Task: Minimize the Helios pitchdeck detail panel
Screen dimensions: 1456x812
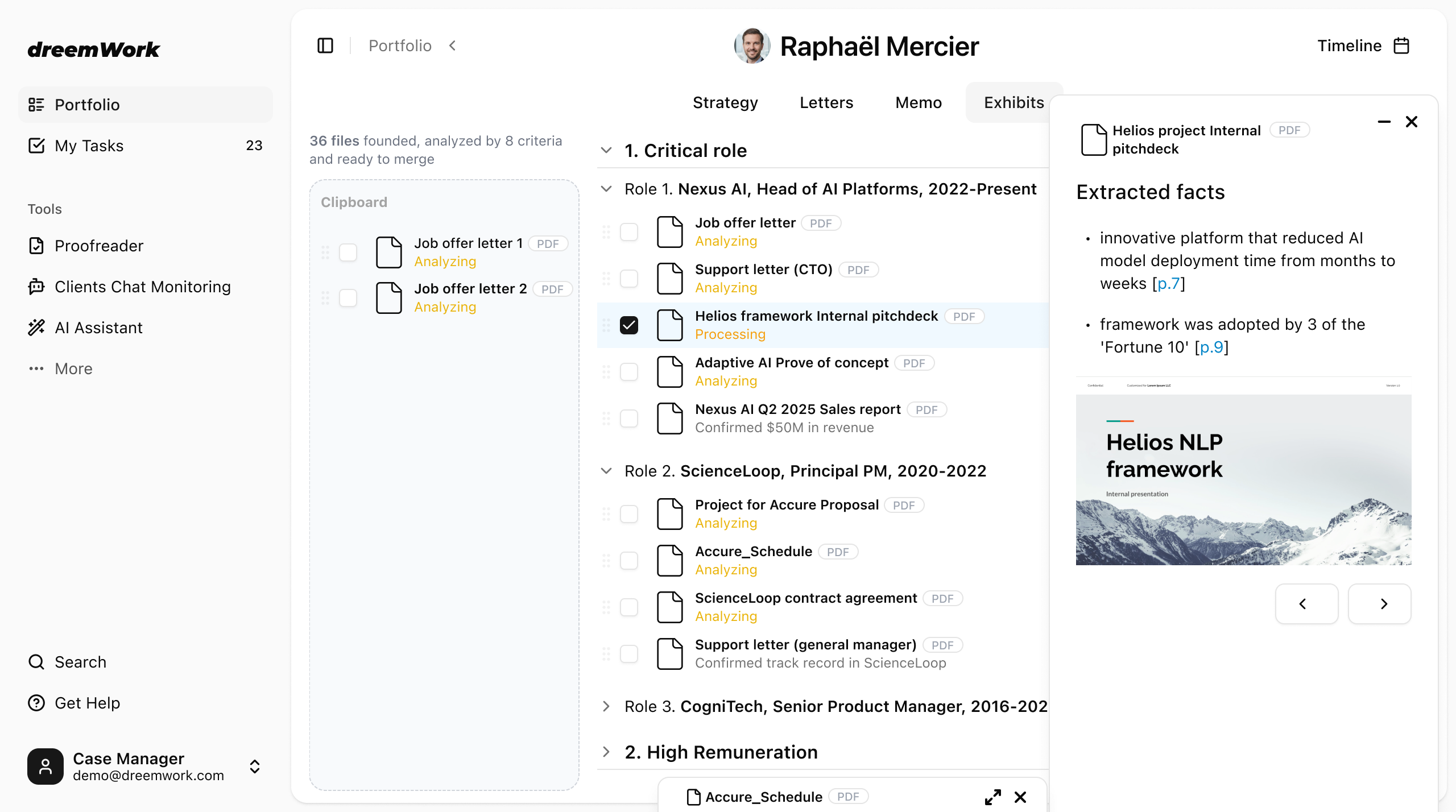Action: click(1384, 122)
